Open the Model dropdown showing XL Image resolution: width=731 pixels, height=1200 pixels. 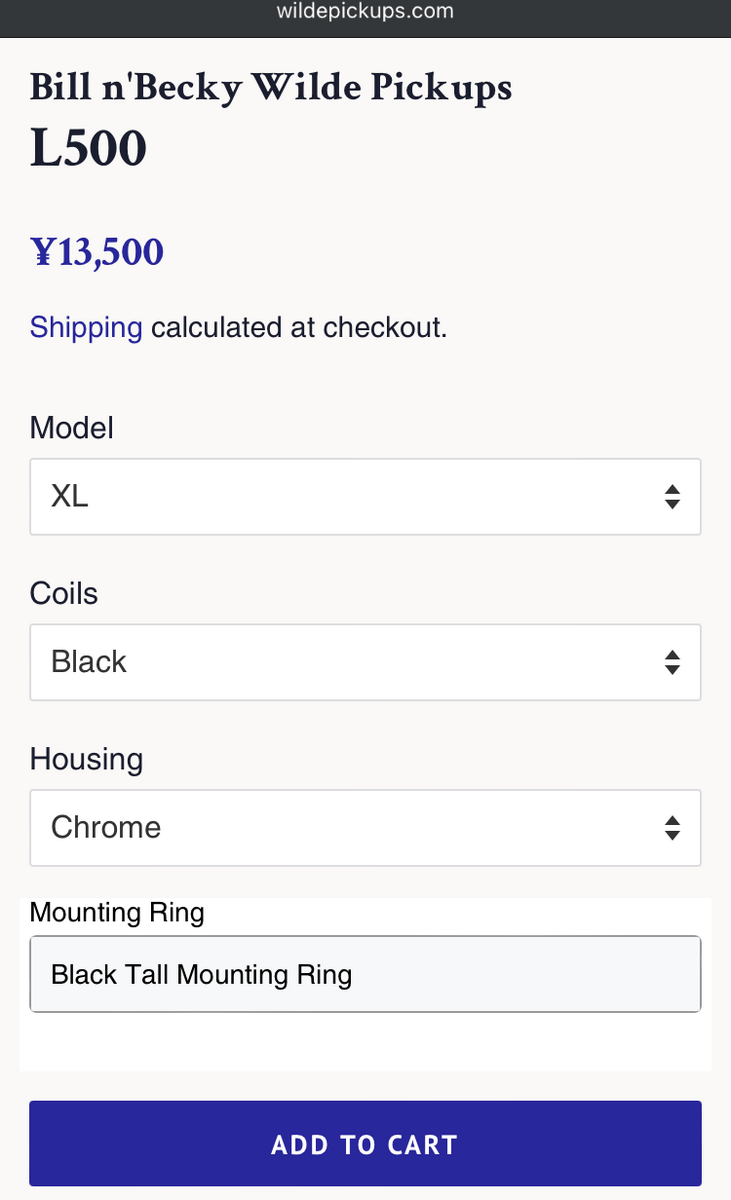tap(365, 497)
